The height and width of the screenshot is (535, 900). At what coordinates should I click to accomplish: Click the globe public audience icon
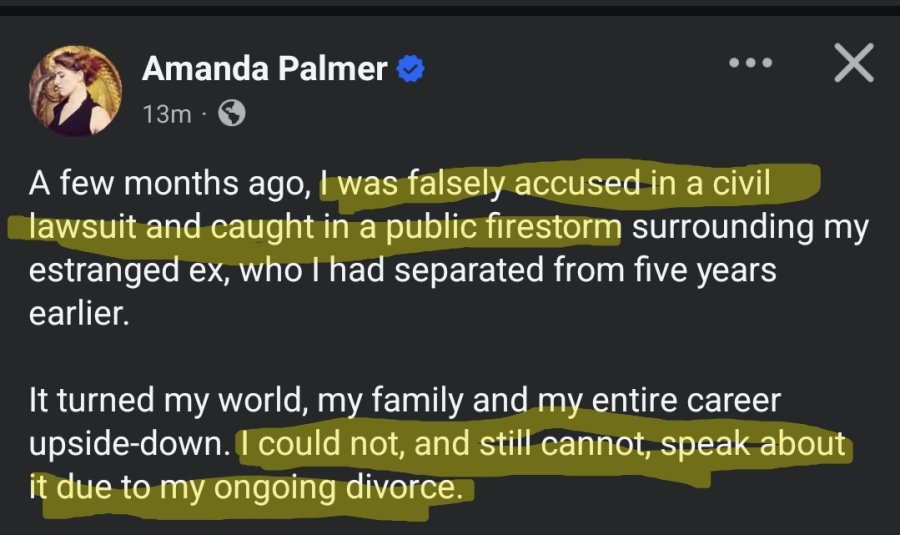pyautogui.click(x=231, y=113)
